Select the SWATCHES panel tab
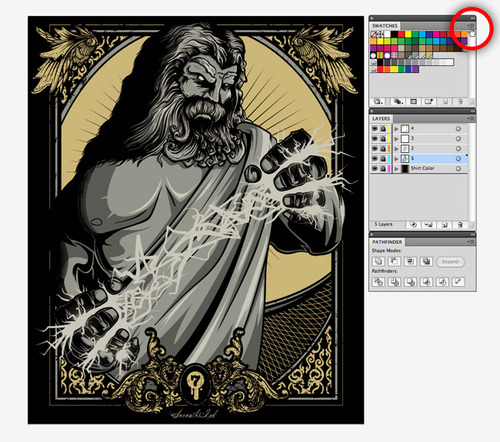This screenshot has width=500, height=442. click(385, 26)
